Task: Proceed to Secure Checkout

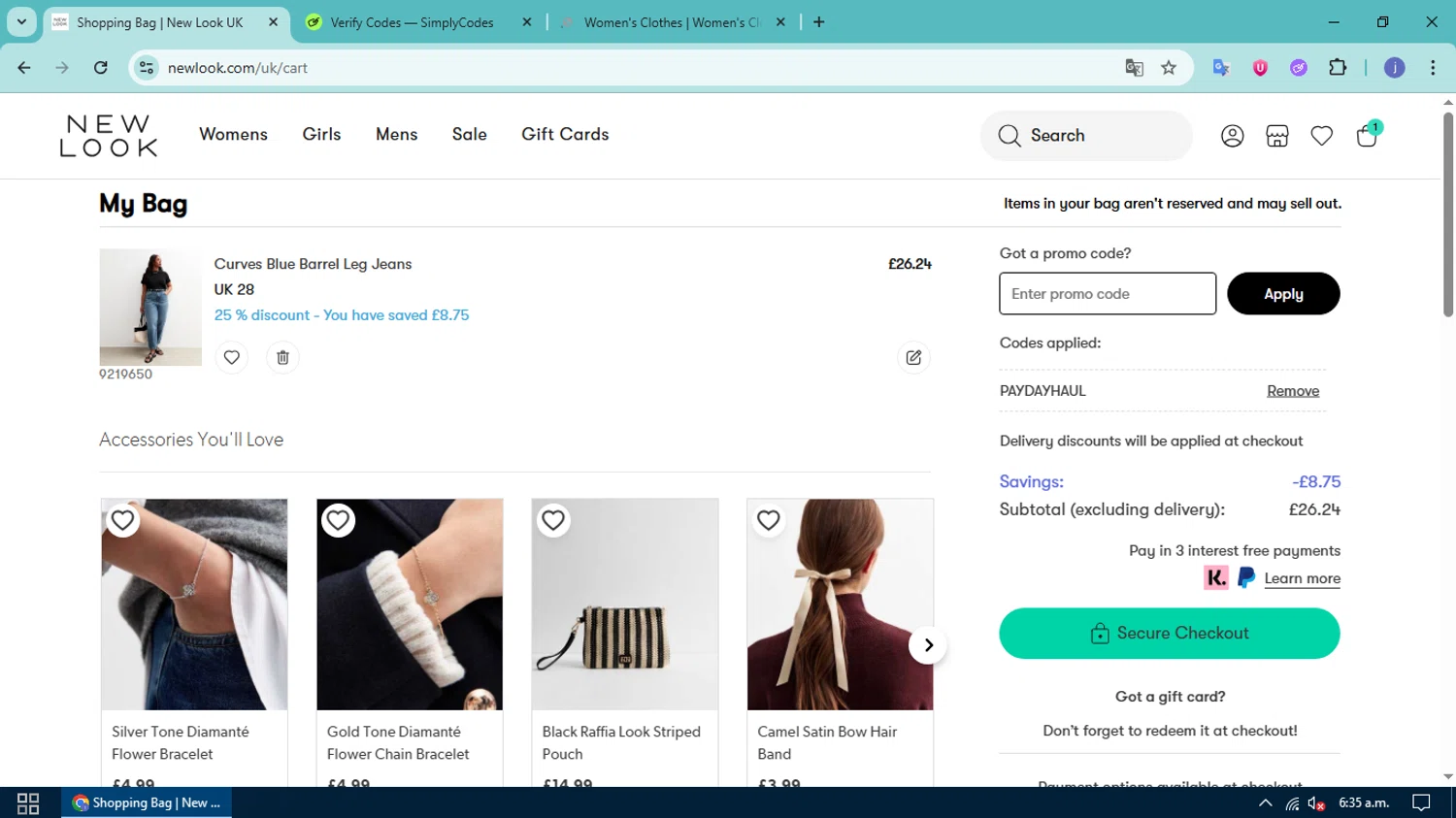Action: pyautogui.click(x=1170, y=634)
